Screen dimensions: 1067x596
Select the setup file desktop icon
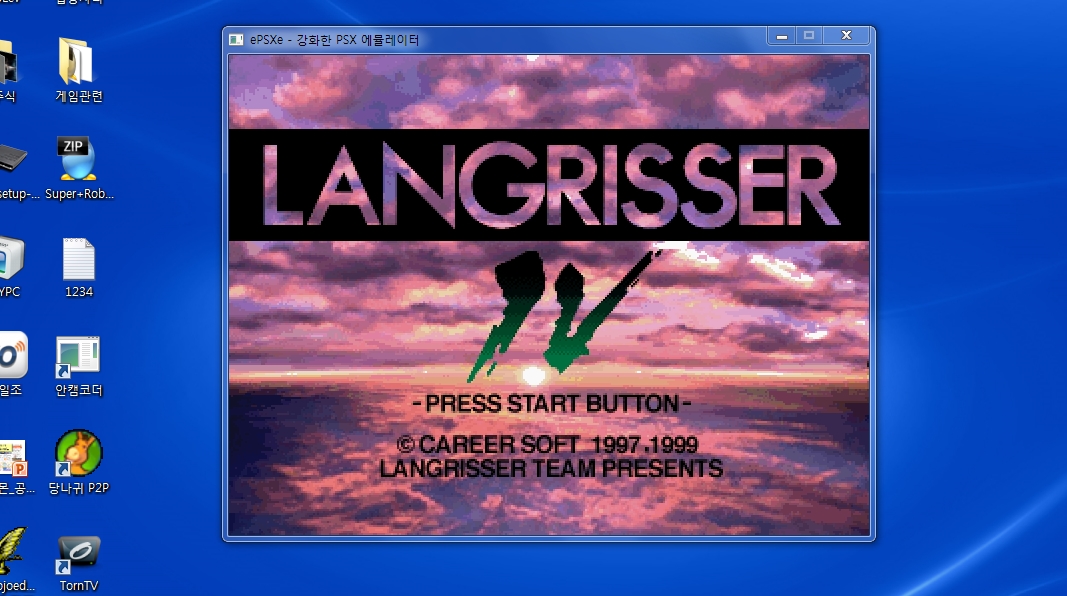pos(12,160)
